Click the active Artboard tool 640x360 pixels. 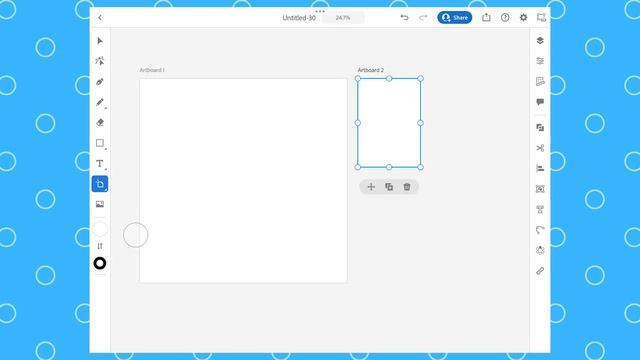click(x=100, y=184)
